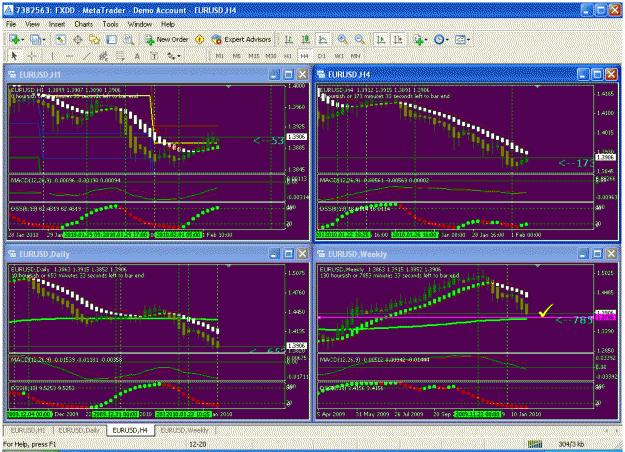The width and height of the screenshot is (625, 452).
Task: Open MetaEditor yellow diamond icon
Action: (199, 39)
